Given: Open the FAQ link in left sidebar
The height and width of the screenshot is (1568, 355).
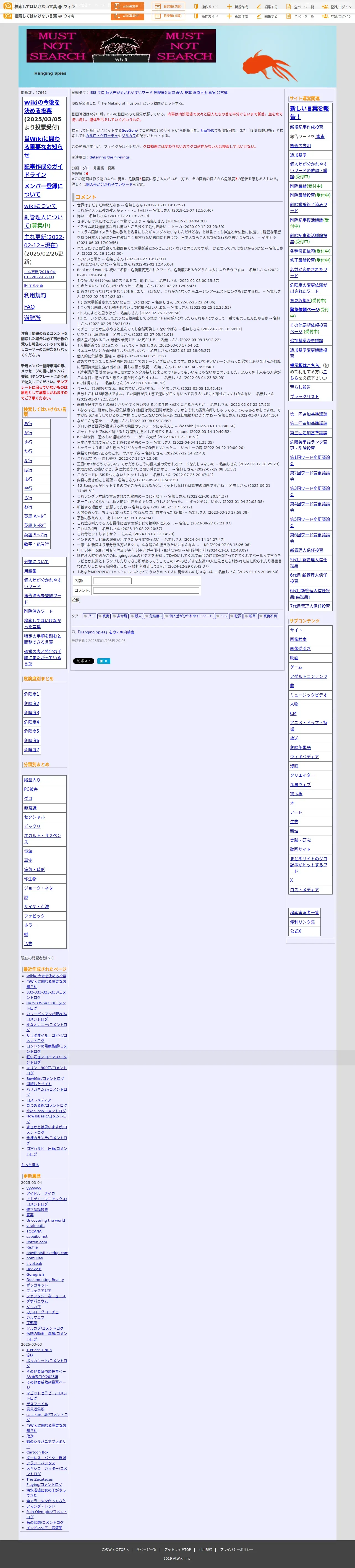Looking at the screenshot, I should pyautogui.click(x=29, y=307).
